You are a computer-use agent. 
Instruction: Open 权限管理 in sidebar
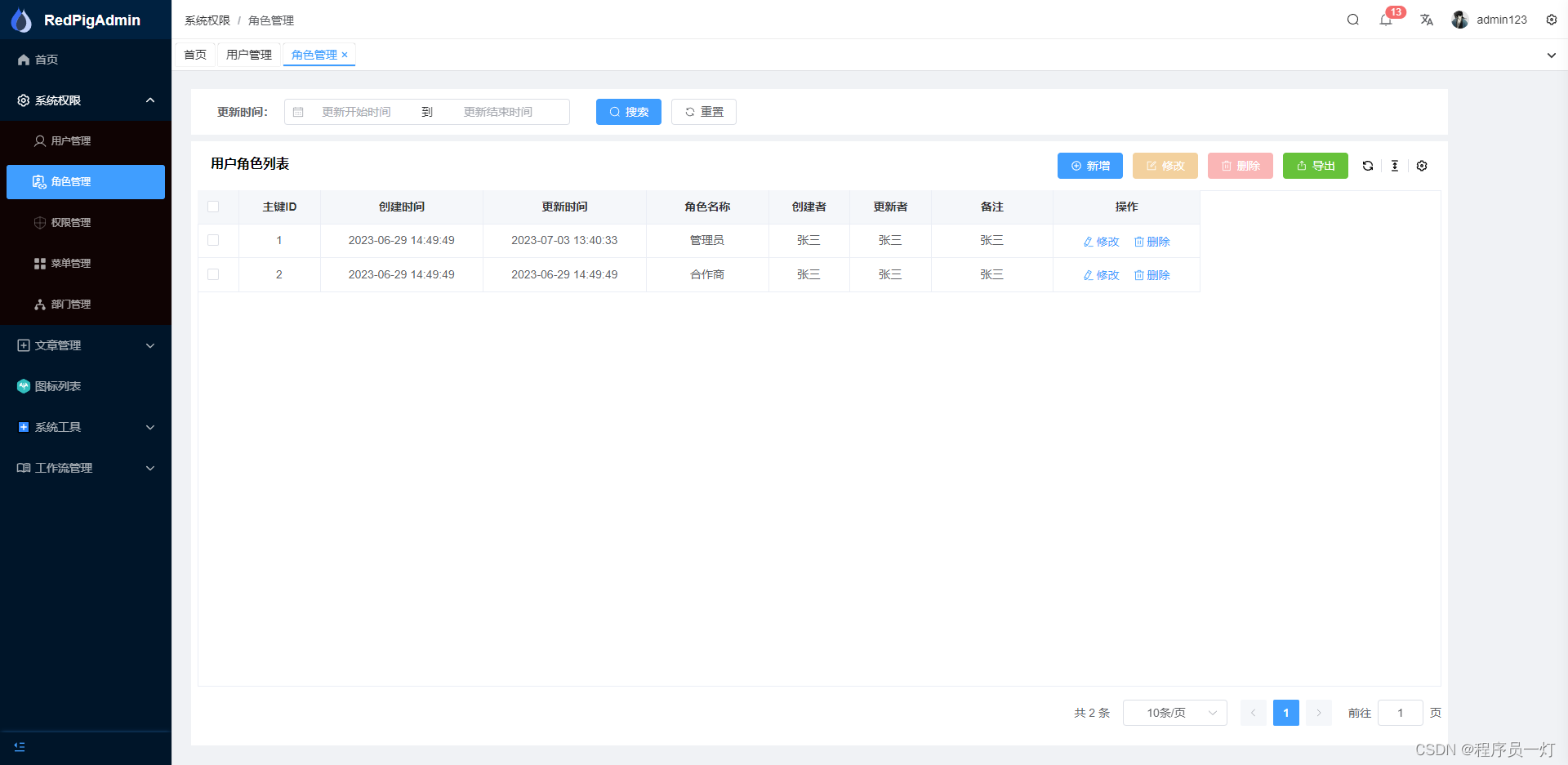point(86,223)
